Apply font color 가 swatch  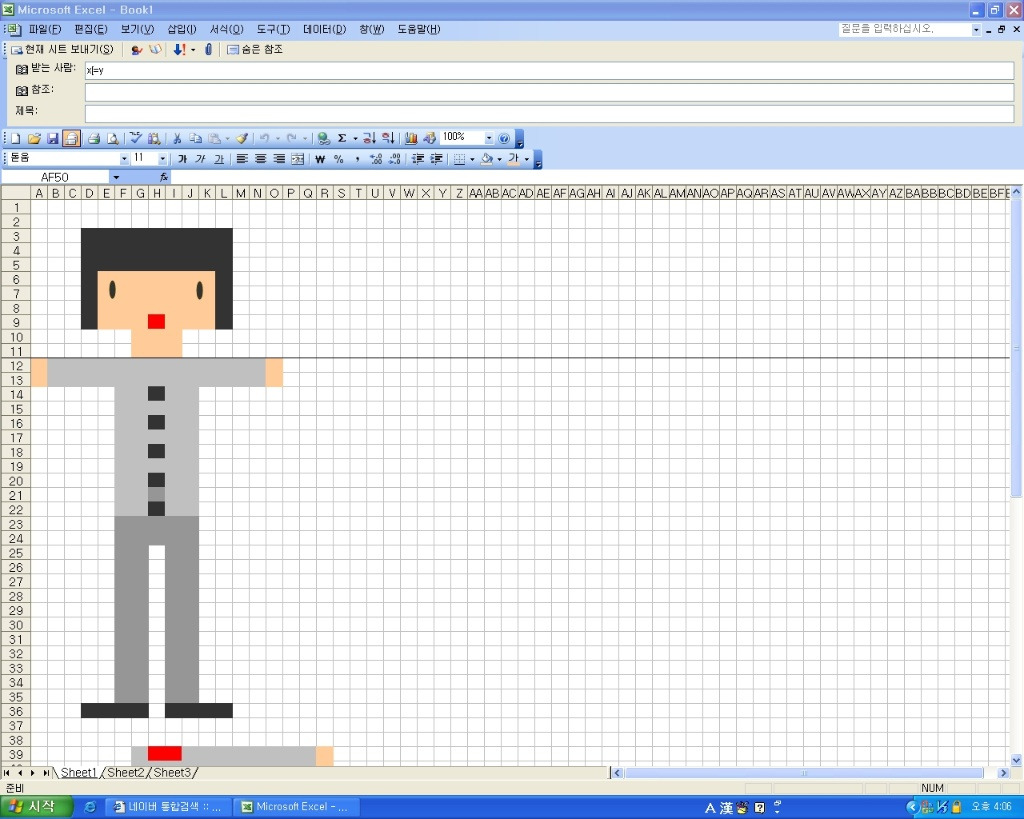tap(514, 159)
